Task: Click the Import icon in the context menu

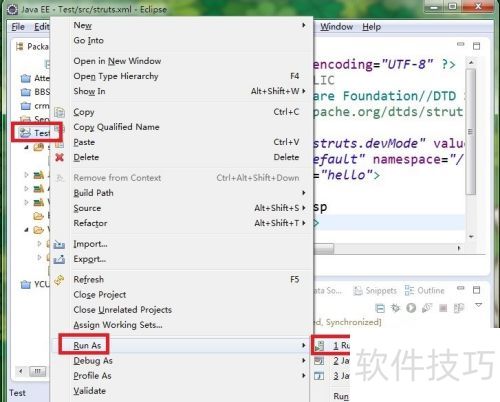Action: 59,244
